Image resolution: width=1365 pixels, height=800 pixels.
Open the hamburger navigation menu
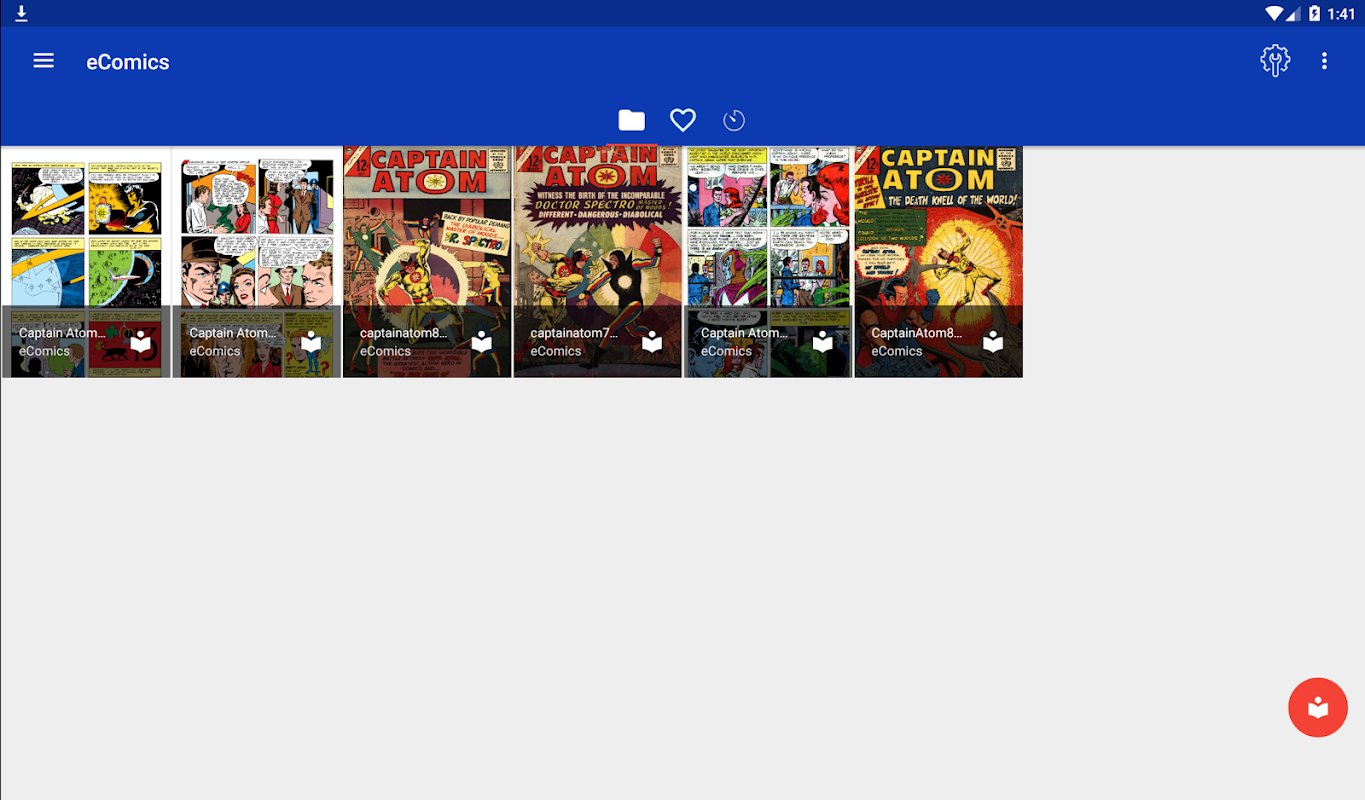click(43, 61)
